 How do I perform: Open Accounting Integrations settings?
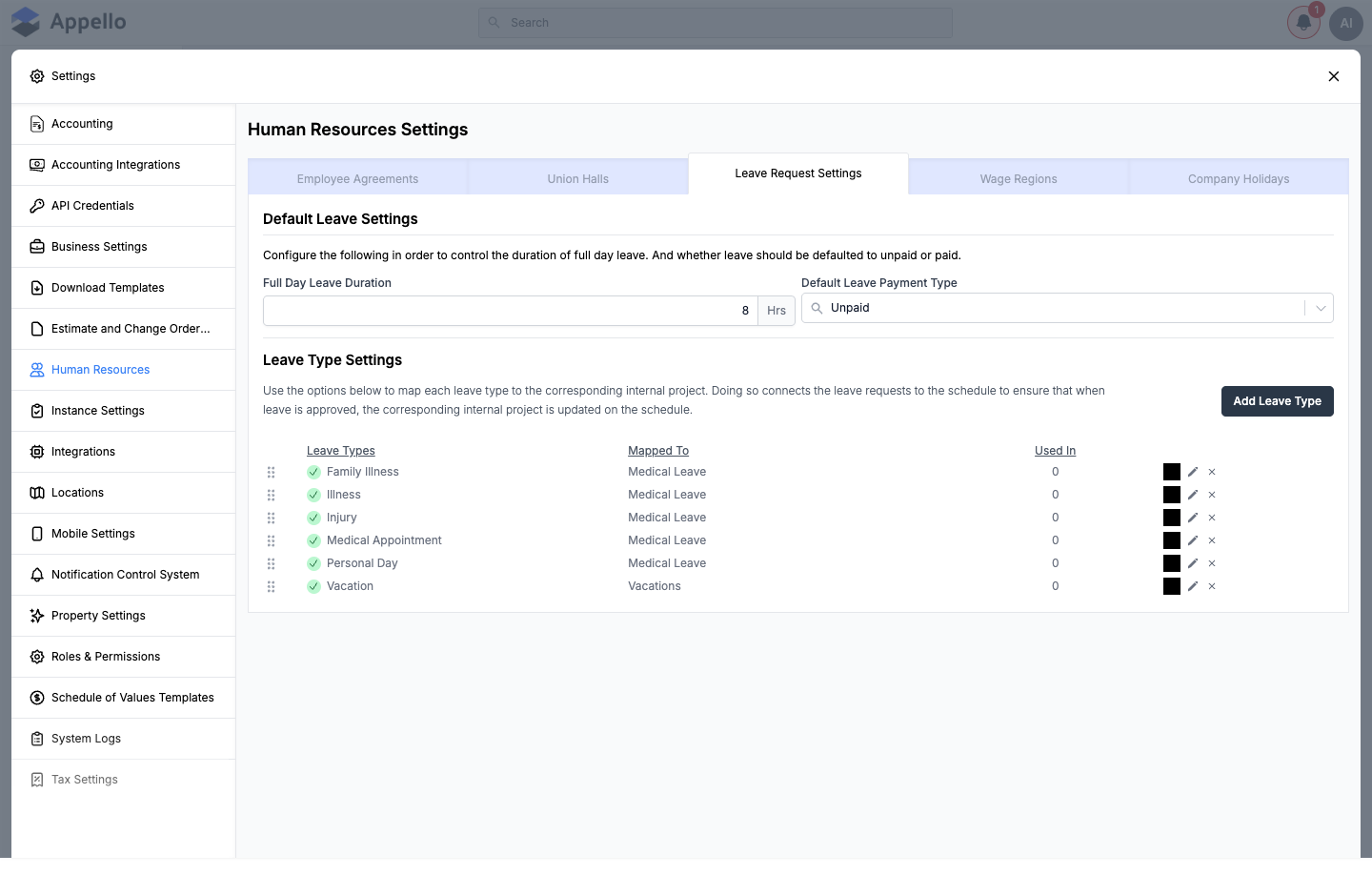coord(124,165)
